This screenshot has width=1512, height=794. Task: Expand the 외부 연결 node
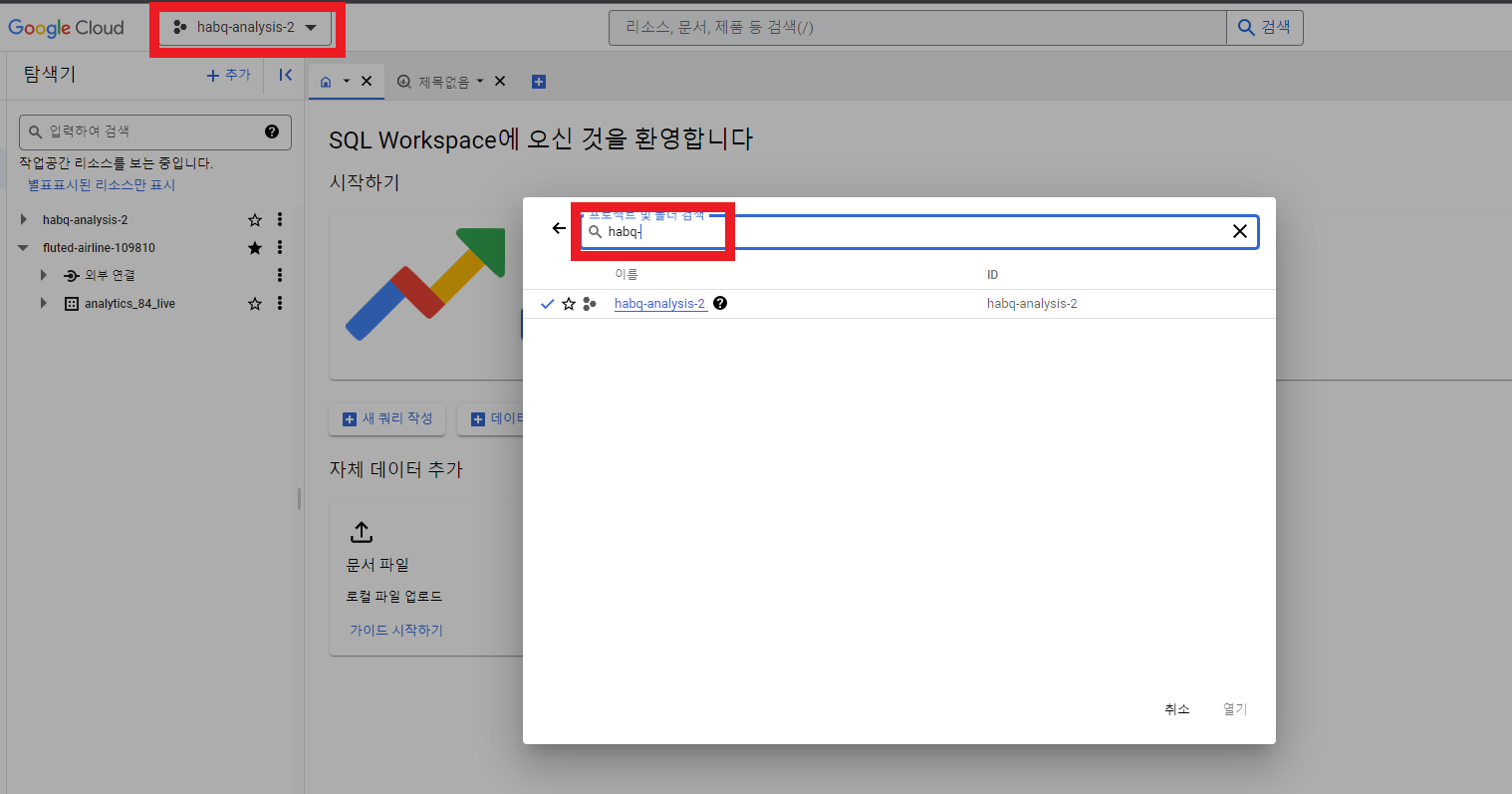44,275
